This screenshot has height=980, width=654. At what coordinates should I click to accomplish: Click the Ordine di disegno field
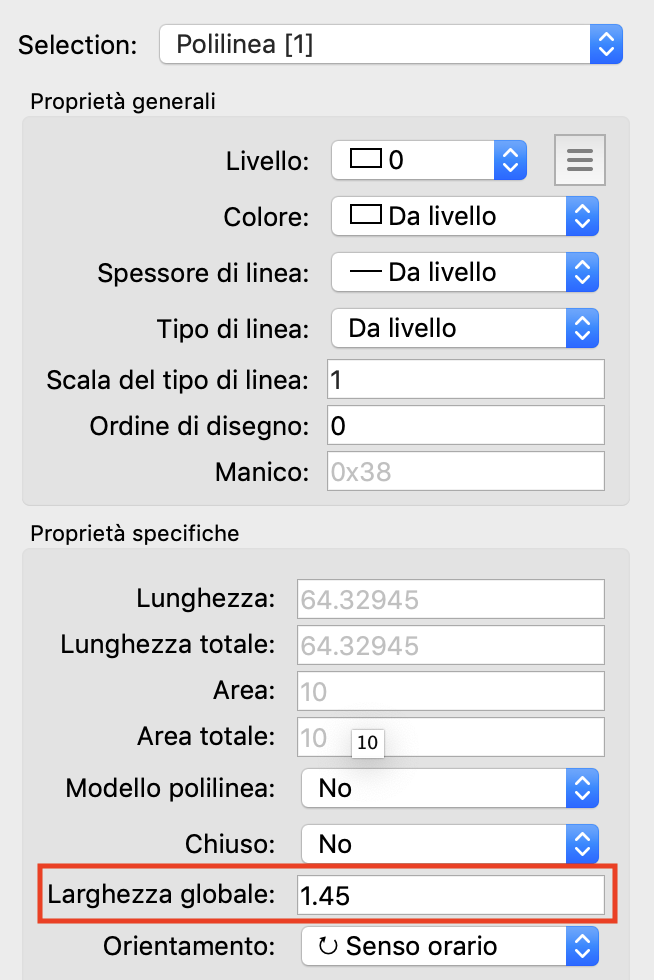(x=466, y=426)
